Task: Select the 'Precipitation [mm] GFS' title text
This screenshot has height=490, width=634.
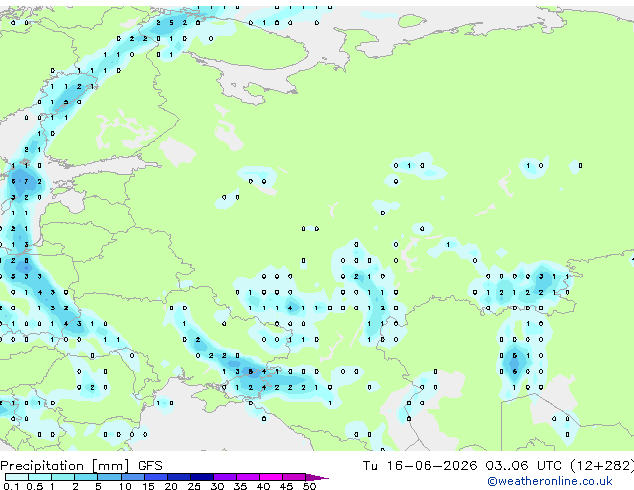Action: click(x=81, y=466)
